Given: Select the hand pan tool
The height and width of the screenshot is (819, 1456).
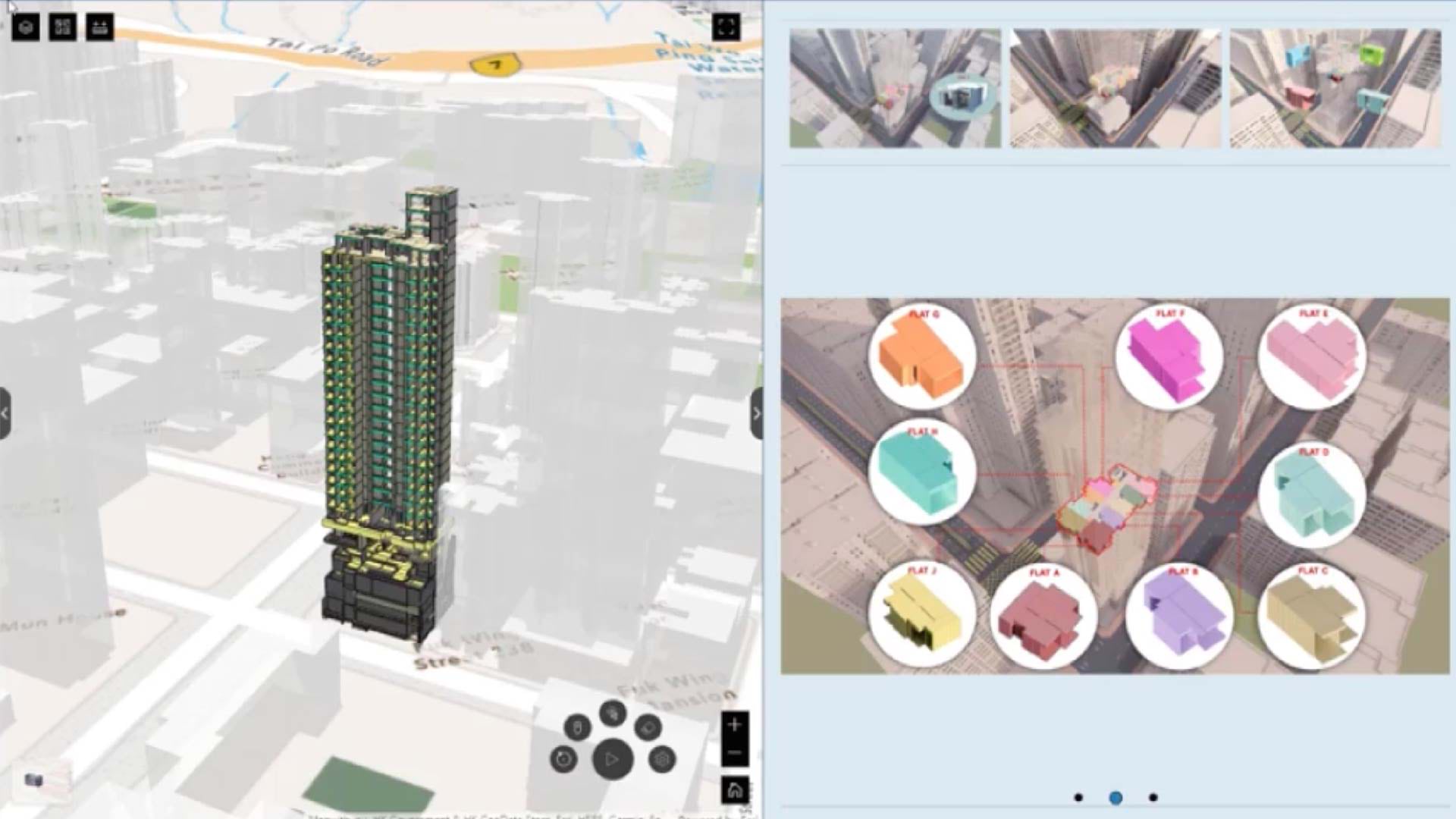Looking at the screenshot, I should pyautogui.click(x=613, y=713).
